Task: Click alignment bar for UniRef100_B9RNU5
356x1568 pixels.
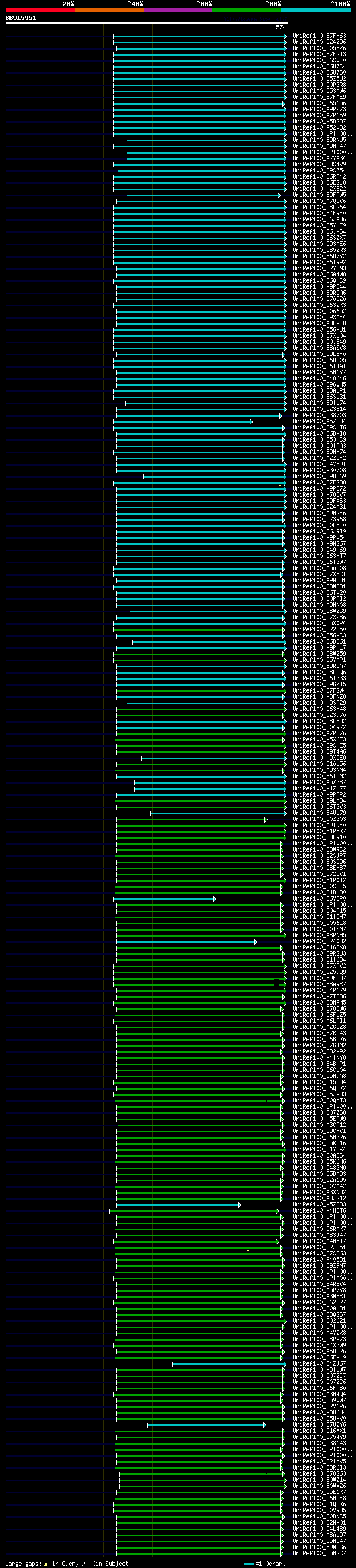Action: 206,140
